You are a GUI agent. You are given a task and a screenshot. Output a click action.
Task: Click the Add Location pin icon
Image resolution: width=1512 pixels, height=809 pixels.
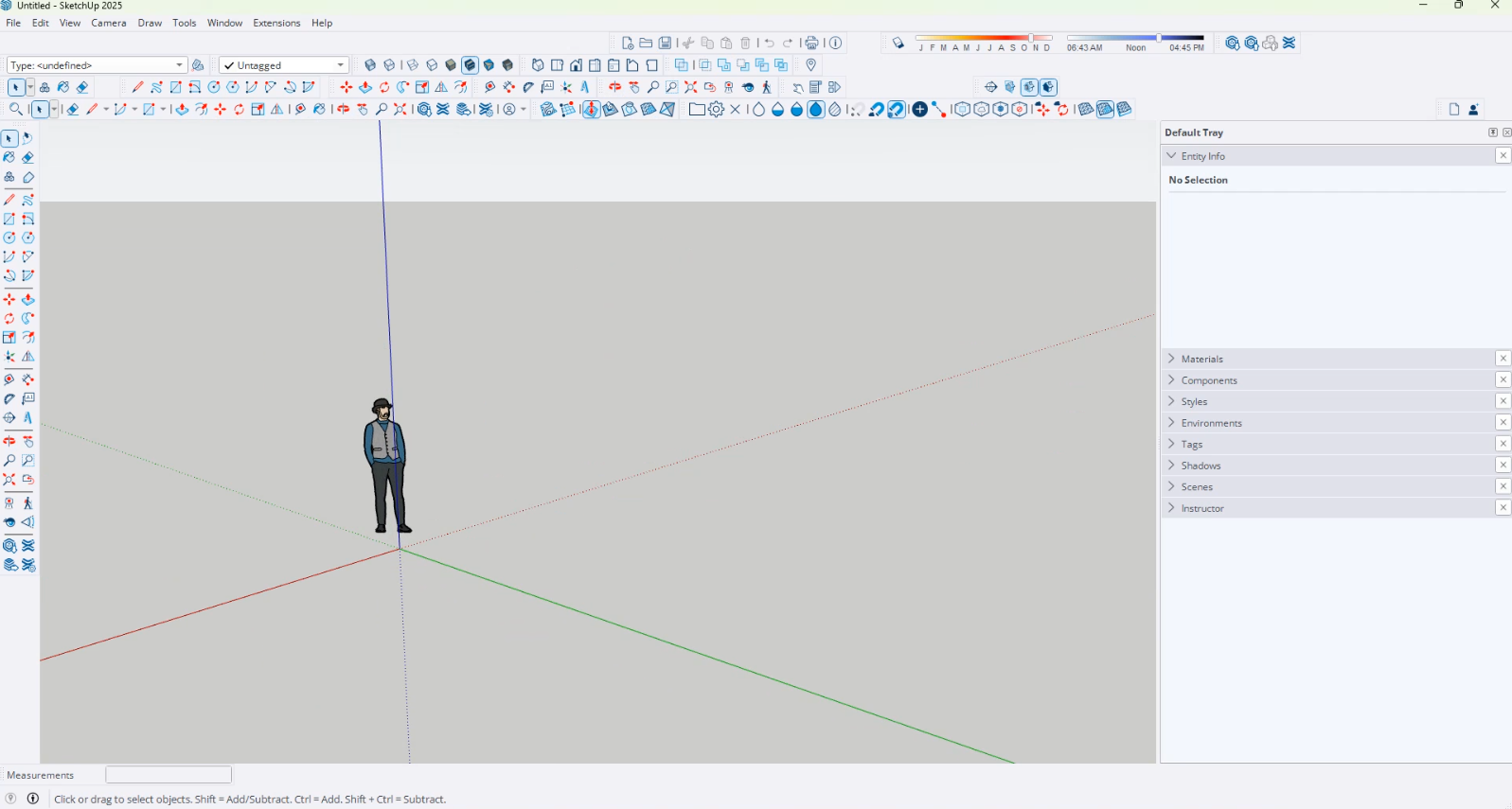(810, 65)
